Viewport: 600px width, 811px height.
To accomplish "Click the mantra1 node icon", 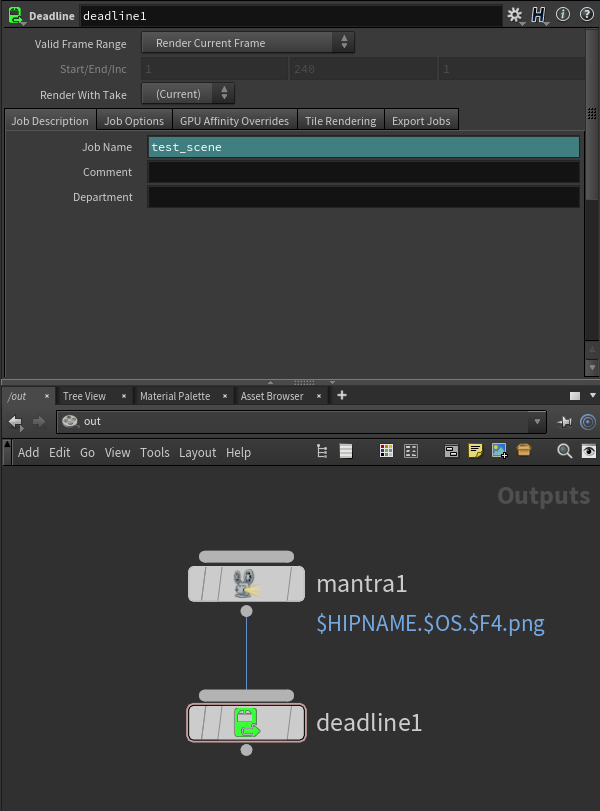I will click(x=246, y=583).
